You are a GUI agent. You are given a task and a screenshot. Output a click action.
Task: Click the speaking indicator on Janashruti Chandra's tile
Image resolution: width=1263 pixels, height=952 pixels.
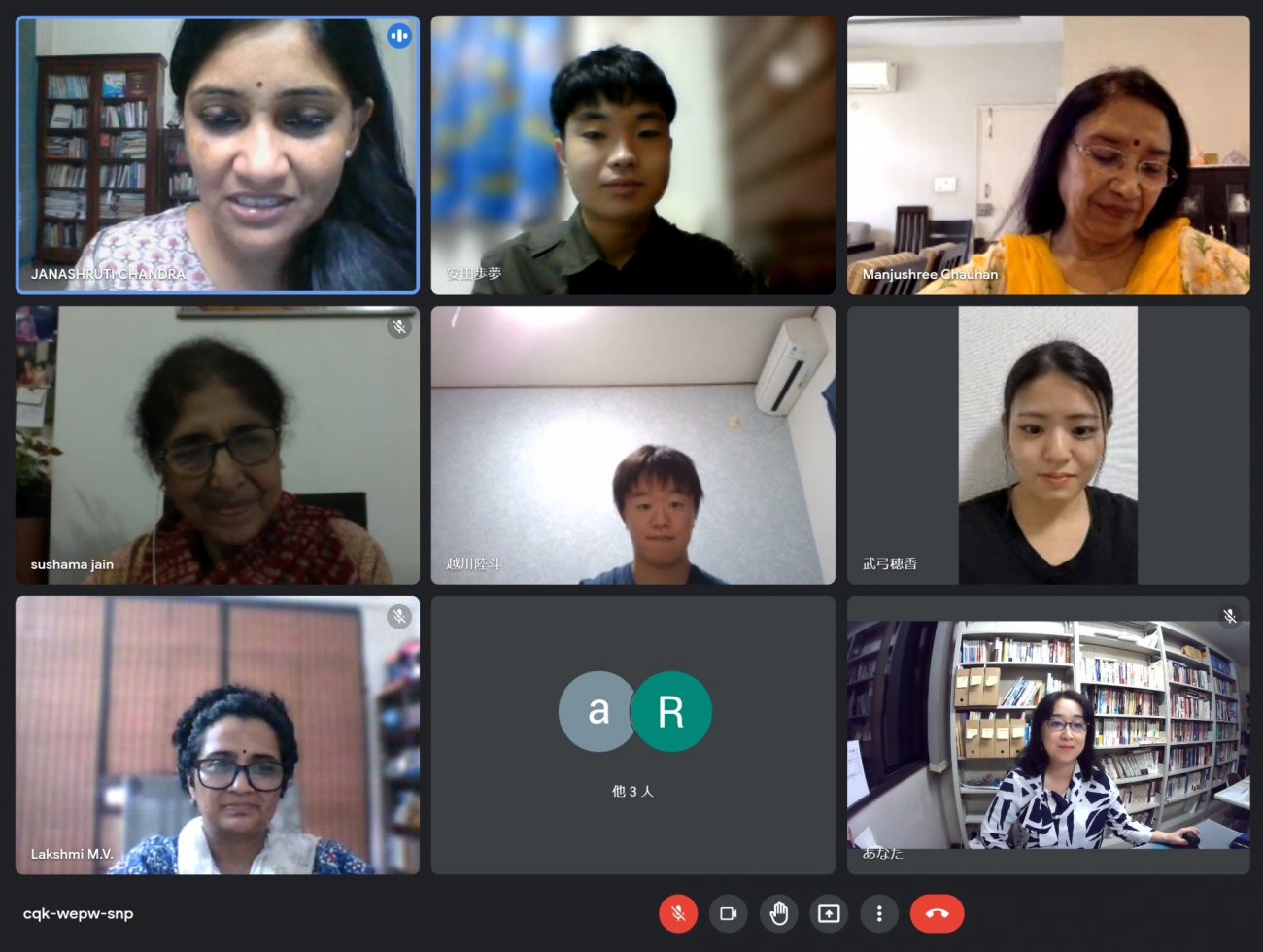(x=398, y=36)
